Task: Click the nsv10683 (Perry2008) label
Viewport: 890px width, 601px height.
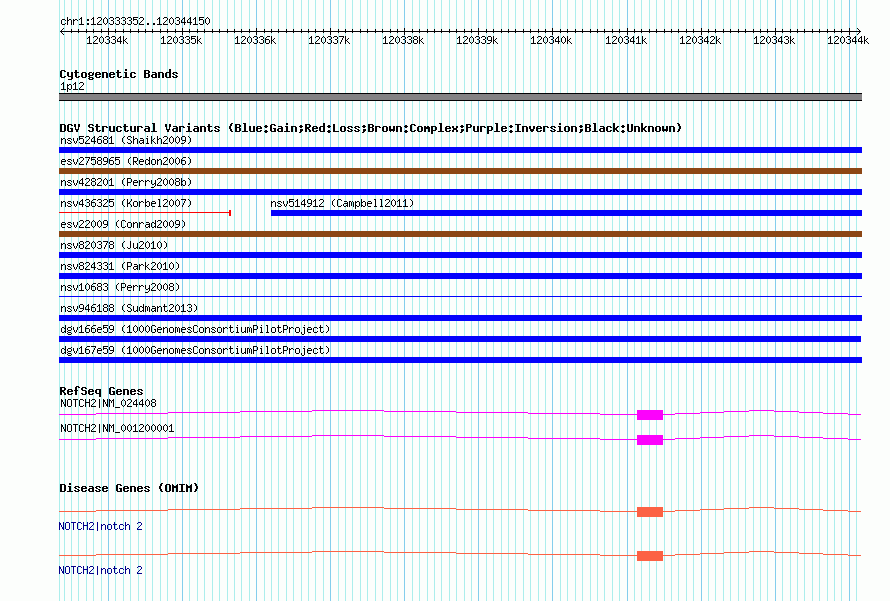Action: click(120, 287)
